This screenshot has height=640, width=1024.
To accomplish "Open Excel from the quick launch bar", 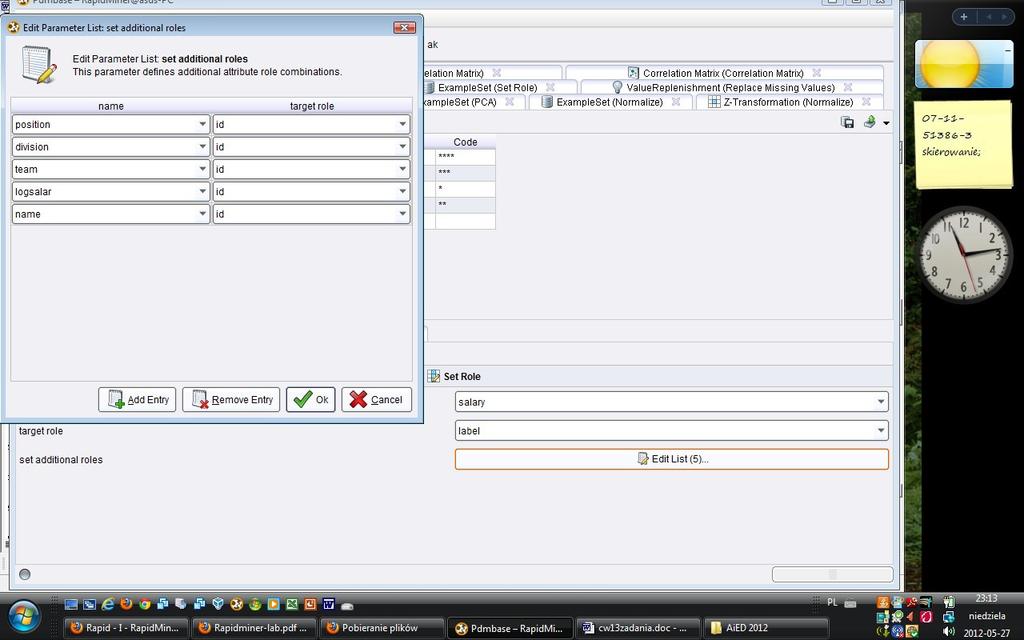I will click(x=292, y=605).
